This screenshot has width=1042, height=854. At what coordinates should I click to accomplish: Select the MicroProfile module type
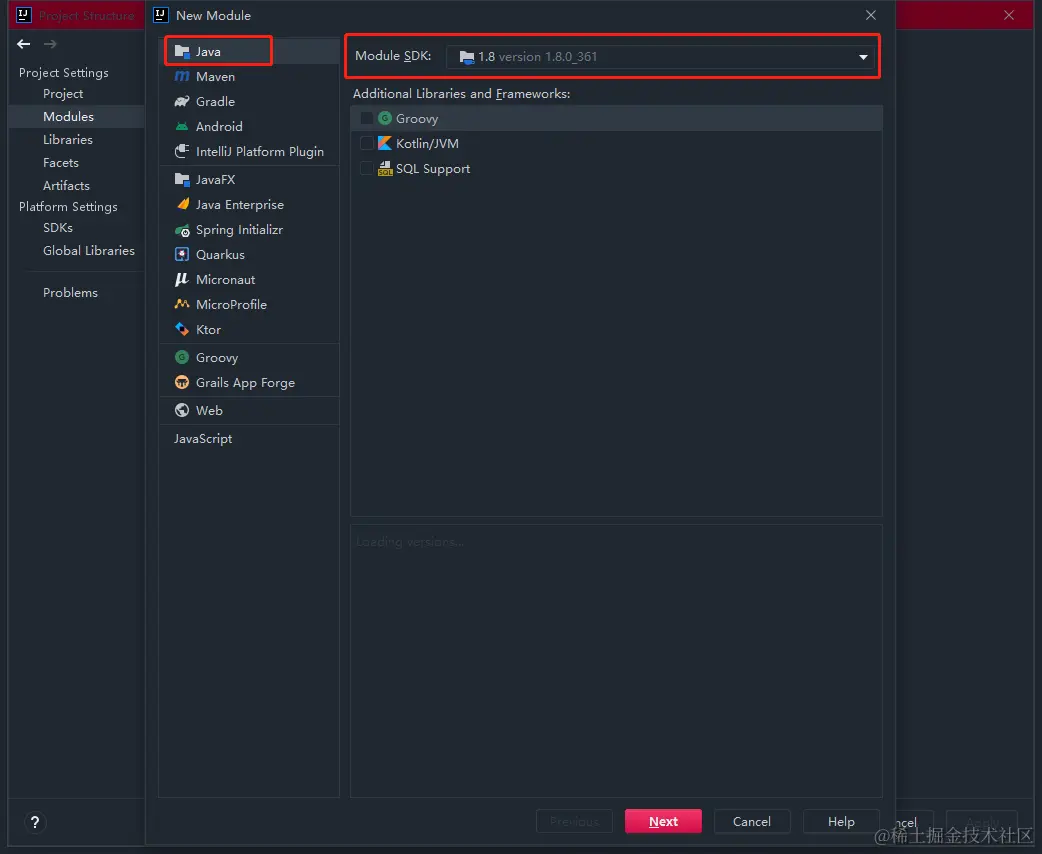pos(249,304)
